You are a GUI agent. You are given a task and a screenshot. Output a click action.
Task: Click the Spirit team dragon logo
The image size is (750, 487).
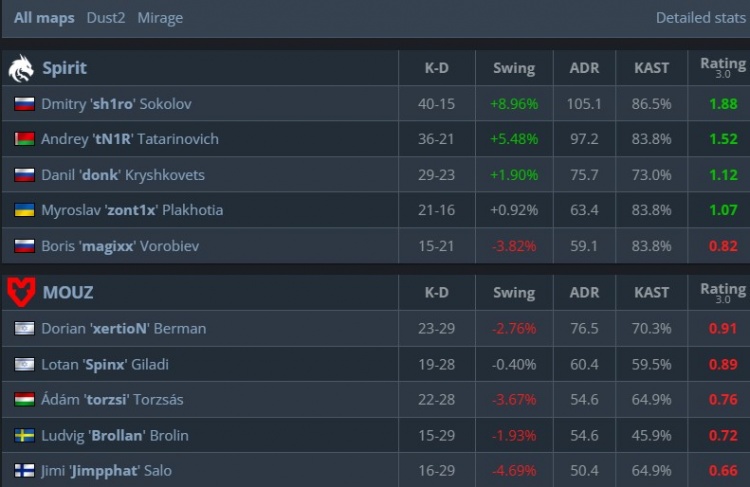pyautogui.click(x=21, y=68)
